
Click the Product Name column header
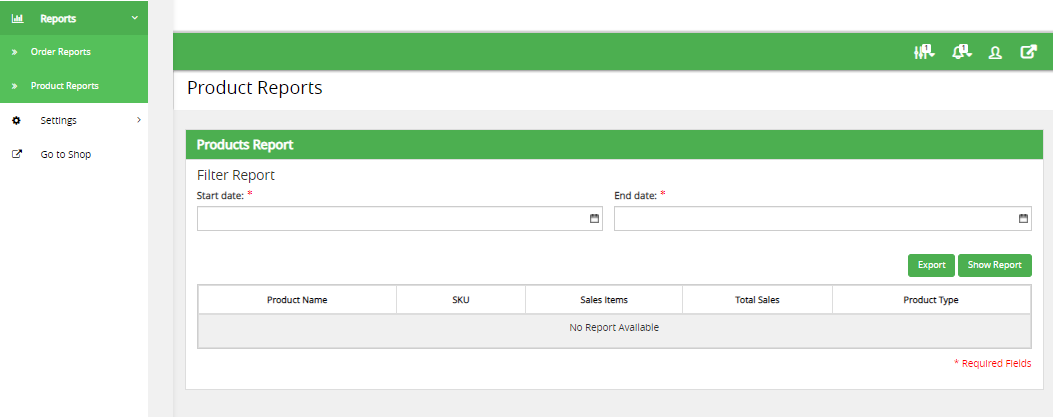[297, 300]
